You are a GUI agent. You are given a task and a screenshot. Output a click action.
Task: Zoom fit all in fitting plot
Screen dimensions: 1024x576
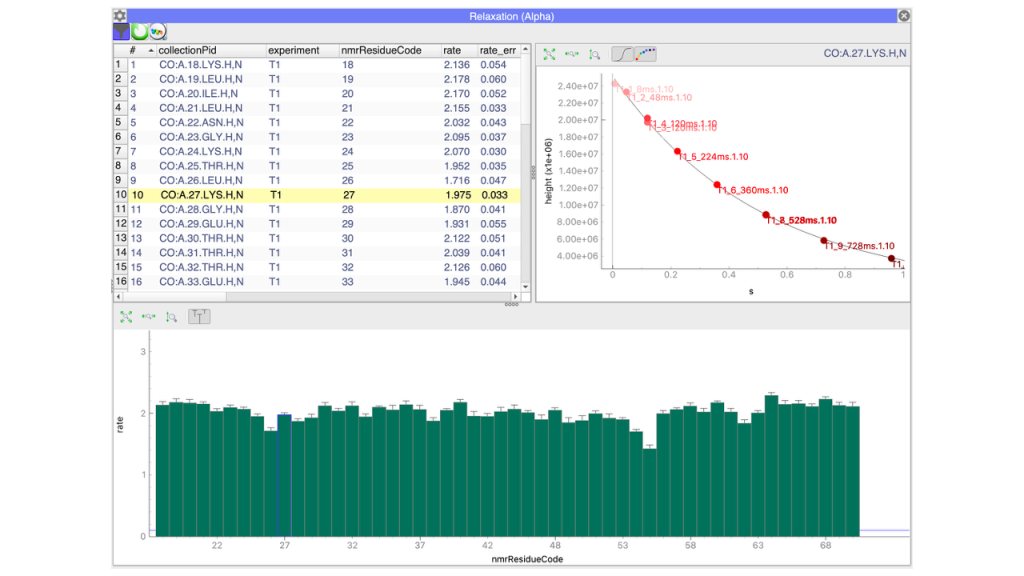[x=549, y=54]
